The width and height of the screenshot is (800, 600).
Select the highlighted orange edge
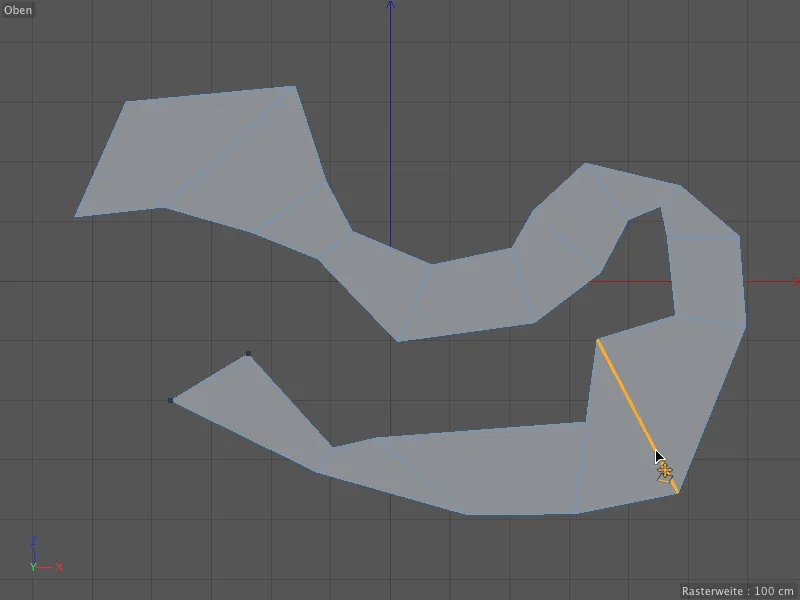[x=638, y=415]
